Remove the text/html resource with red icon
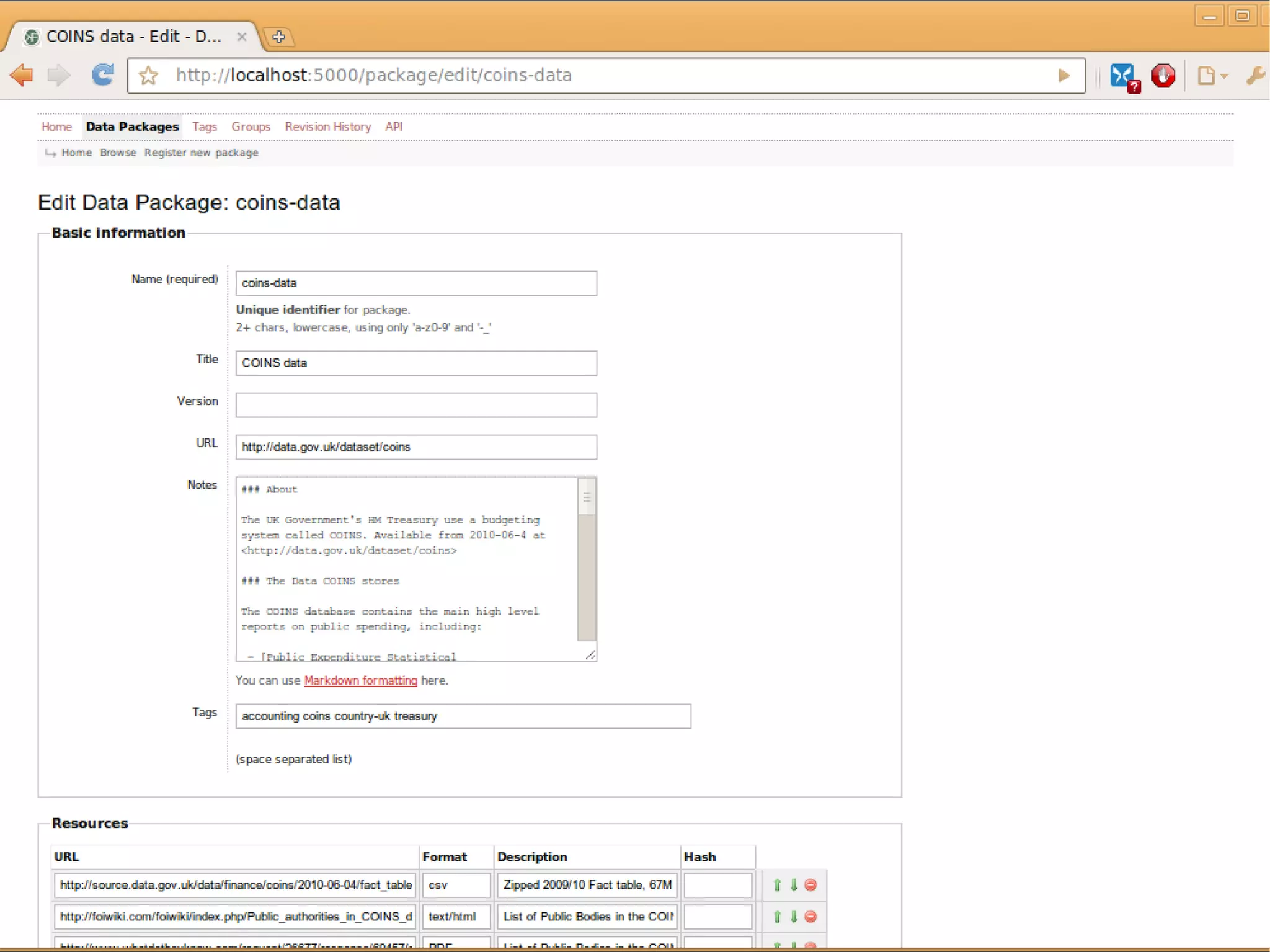 click(x=810, y=917)
